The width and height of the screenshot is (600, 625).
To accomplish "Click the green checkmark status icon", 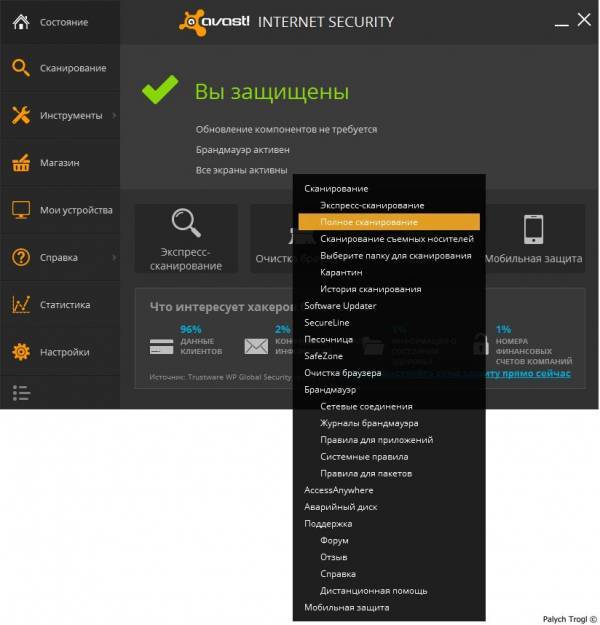I will click(x=160, y=90).
